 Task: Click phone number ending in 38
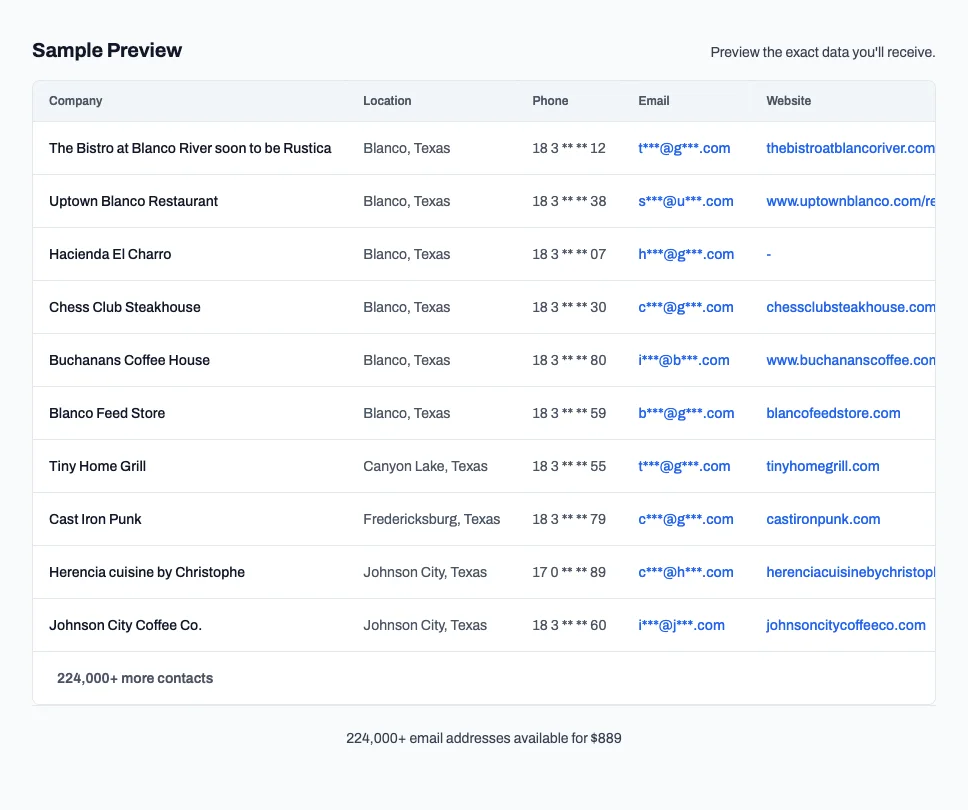(569, 201)
